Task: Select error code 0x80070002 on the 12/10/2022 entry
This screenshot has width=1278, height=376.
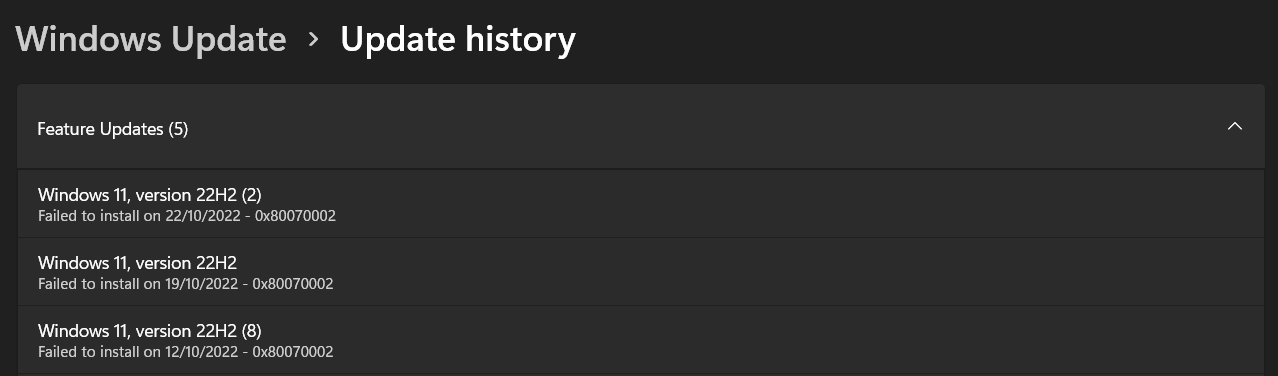Action: [x=293, y=352]
